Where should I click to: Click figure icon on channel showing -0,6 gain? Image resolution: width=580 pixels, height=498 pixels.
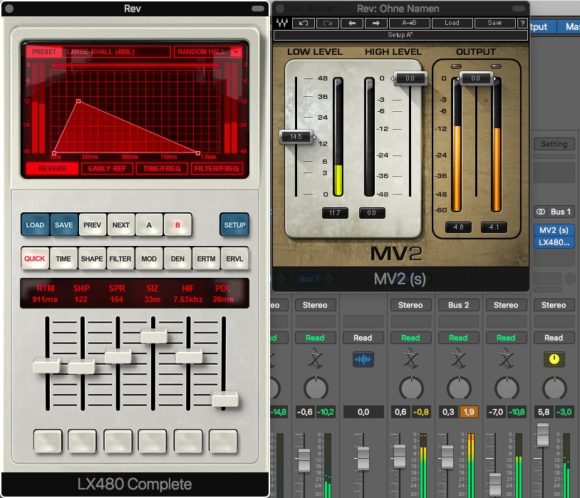point(316,359)
